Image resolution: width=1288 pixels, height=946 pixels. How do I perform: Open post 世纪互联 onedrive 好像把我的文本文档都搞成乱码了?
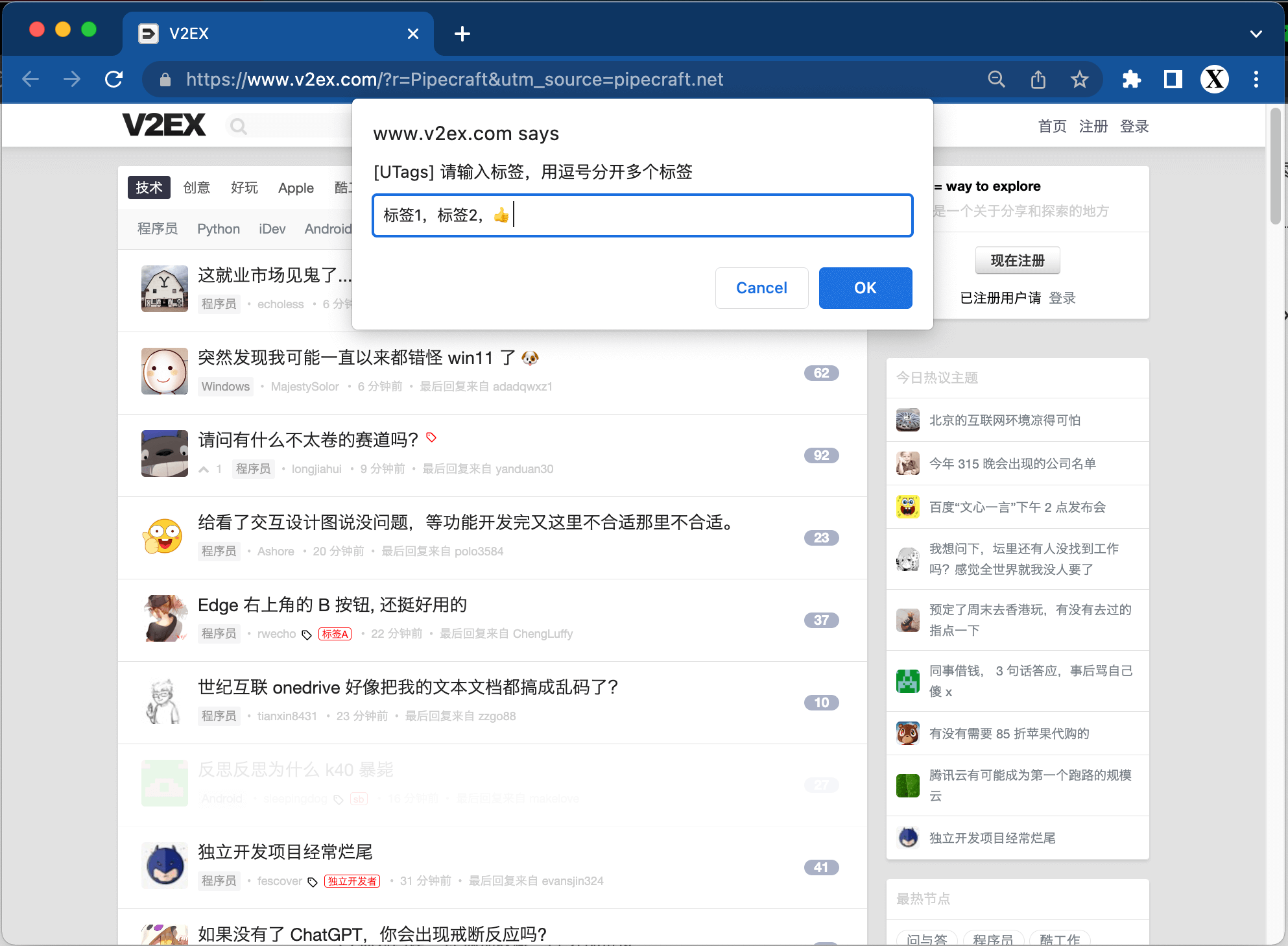coord(408,687)
